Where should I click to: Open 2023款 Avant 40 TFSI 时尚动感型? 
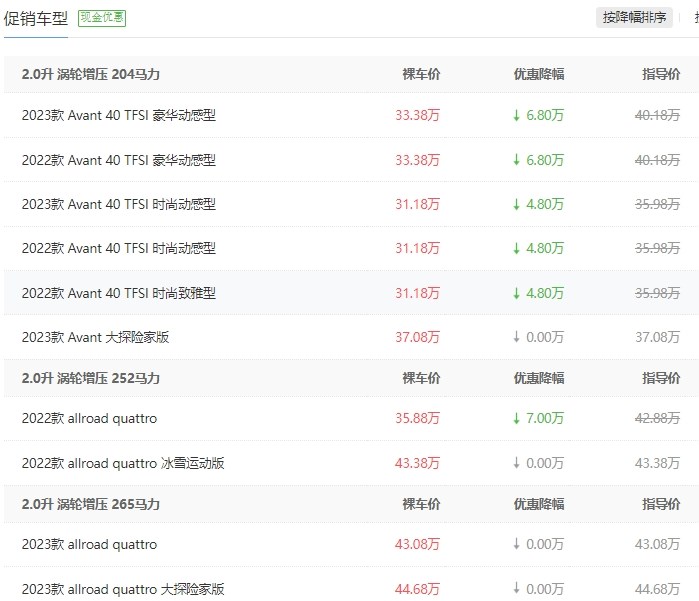[x=119, y=204]
